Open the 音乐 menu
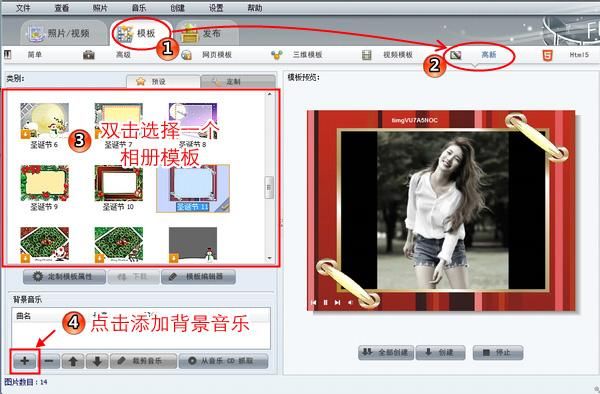The height and width of the screenshot is (394, 600). 138,8
